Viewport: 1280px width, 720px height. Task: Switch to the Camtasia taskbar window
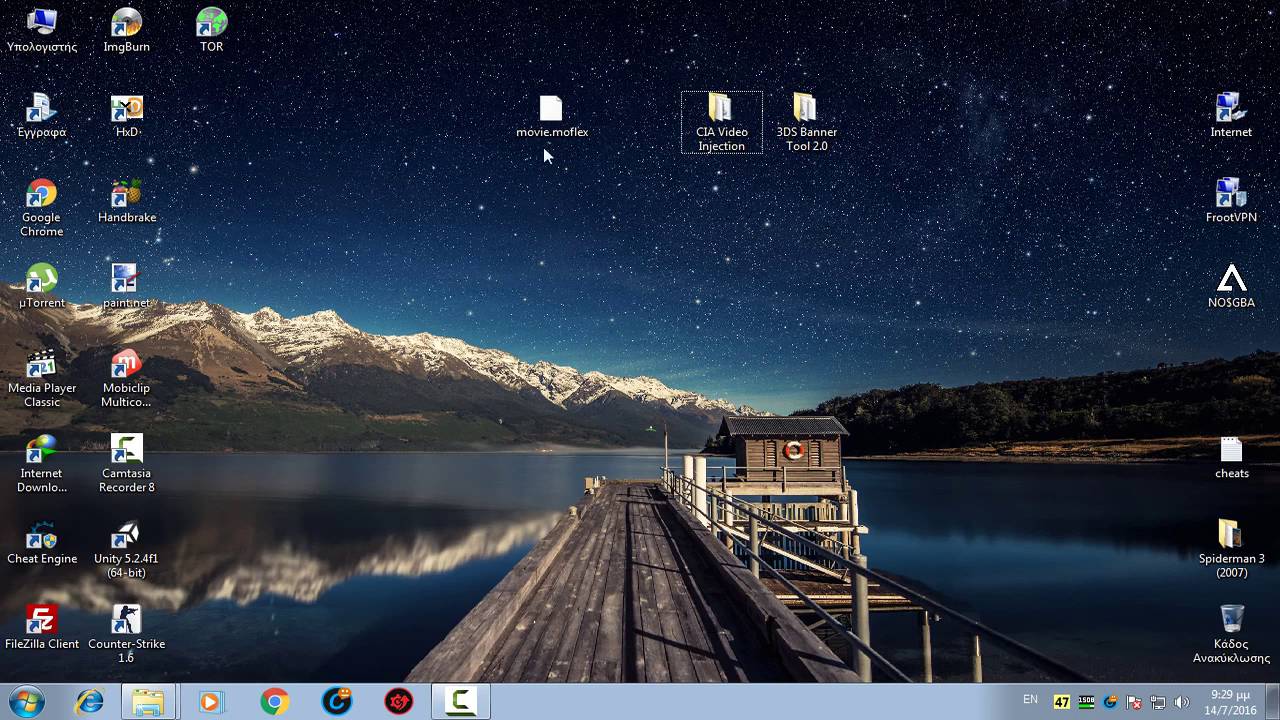point(461,702)
